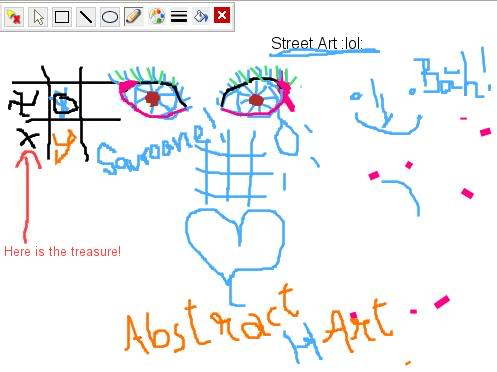This screenshot has width=497, height=372.
Task: Click the 'Street Art :lol:' text label
Action: point(317,43)
